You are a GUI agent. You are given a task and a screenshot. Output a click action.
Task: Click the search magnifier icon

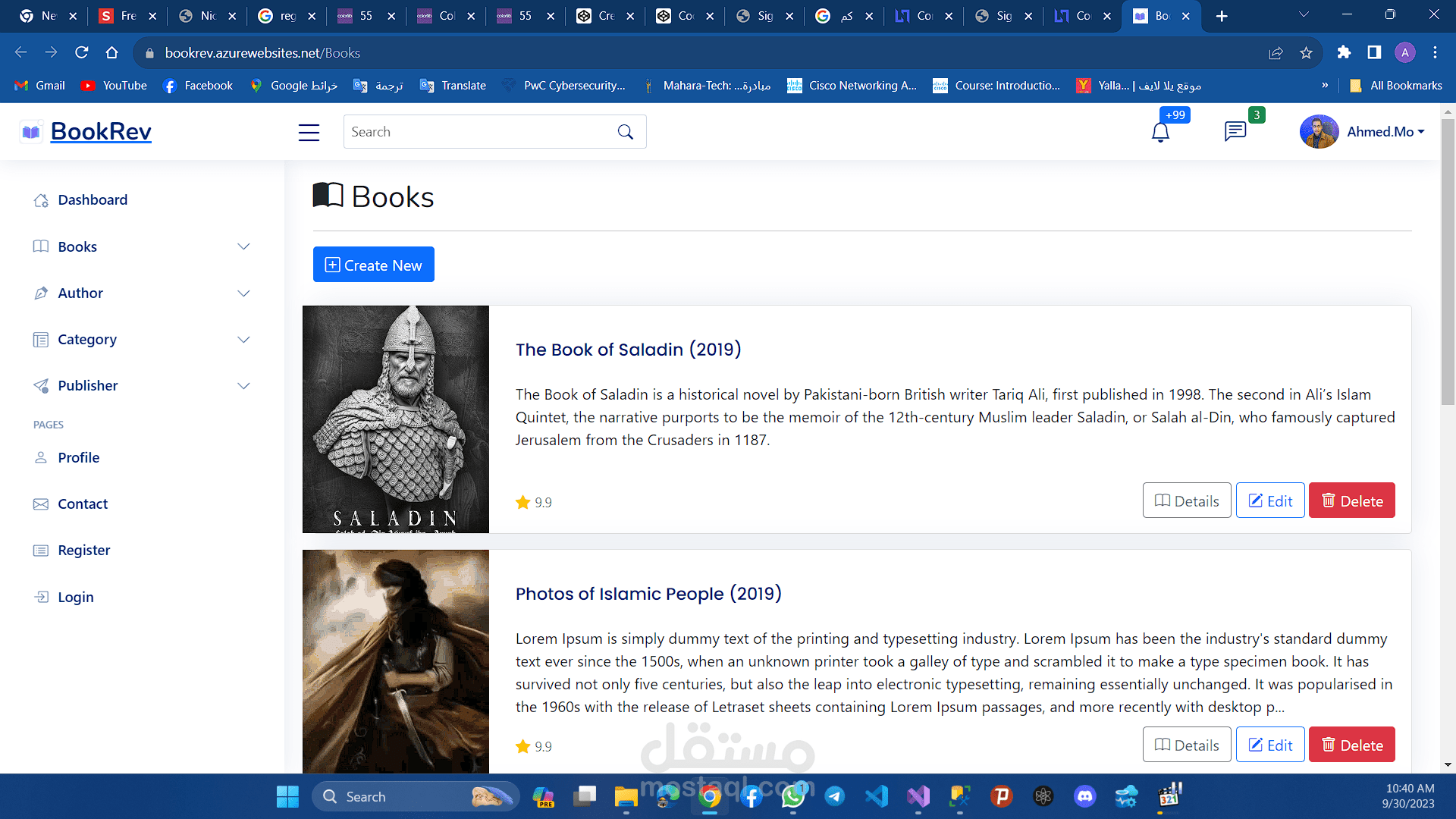[626, 132]
